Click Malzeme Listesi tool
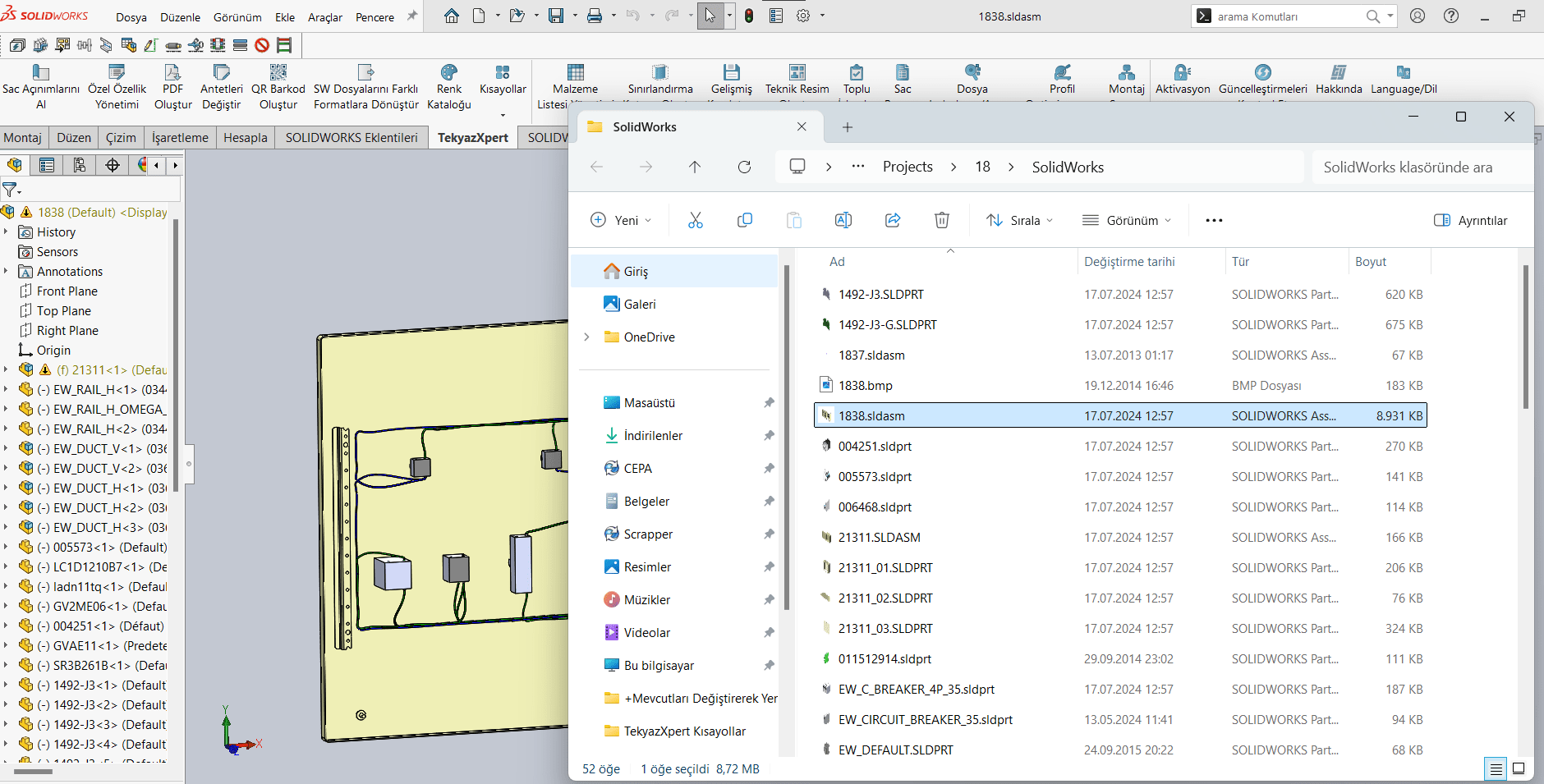1544x784 pixels. pyautogui.click(x=575, y=87)
